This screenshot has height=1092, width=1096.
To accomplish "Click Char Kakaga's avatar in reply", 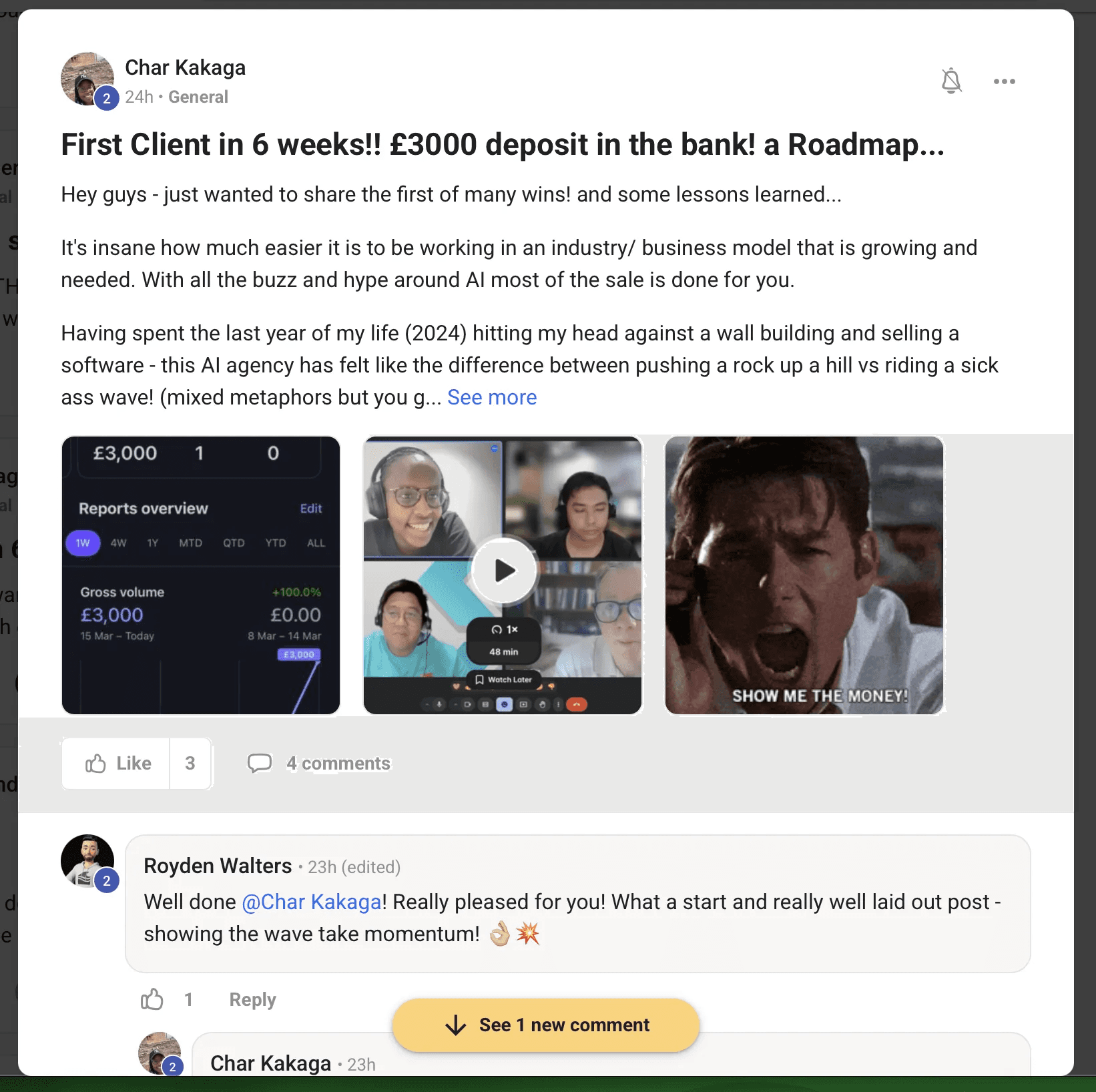I will pos(160,1053).
